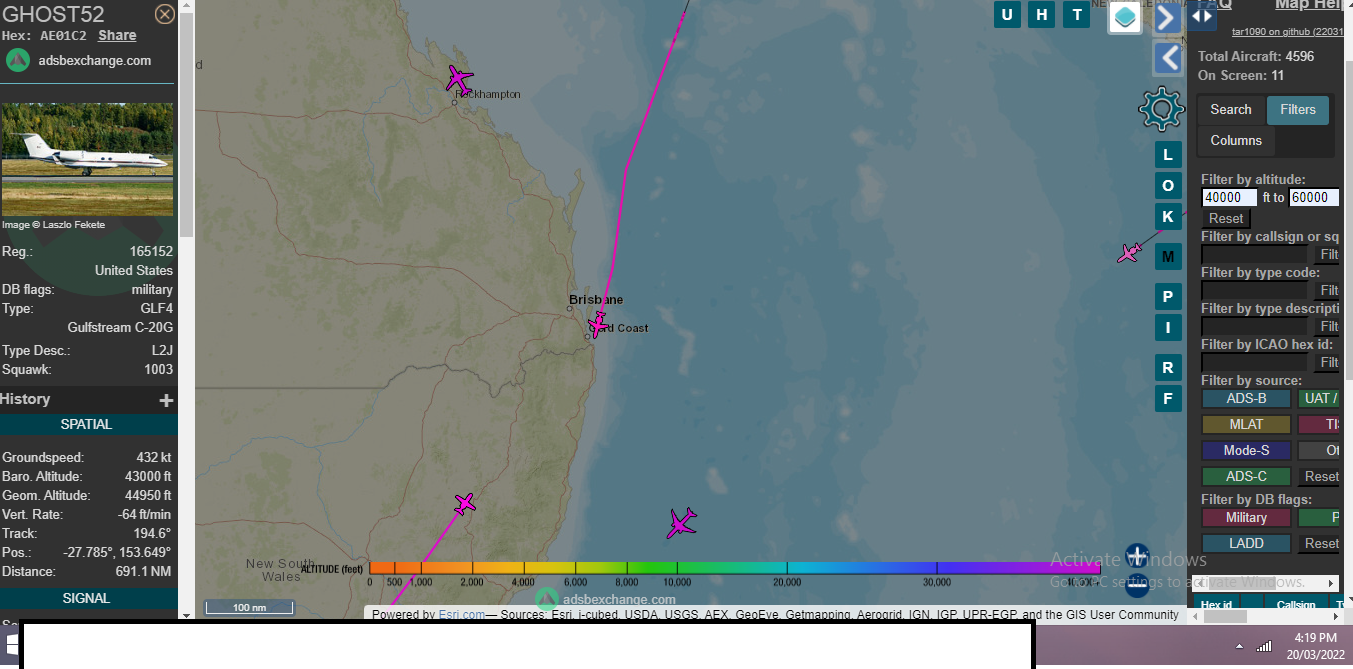Filter by ADS-C source

(x=1246, y=477)
